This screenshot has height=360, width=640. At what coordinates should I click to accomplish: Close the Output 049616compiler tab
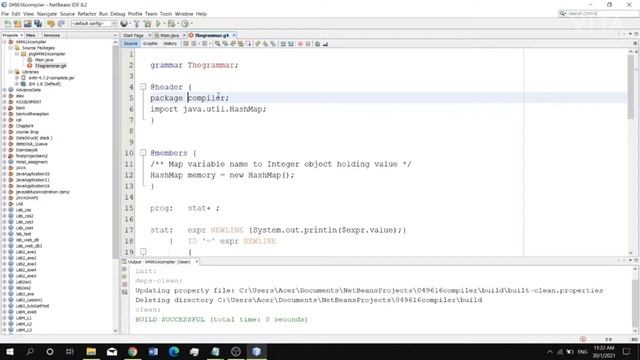(x=197, y=262)
